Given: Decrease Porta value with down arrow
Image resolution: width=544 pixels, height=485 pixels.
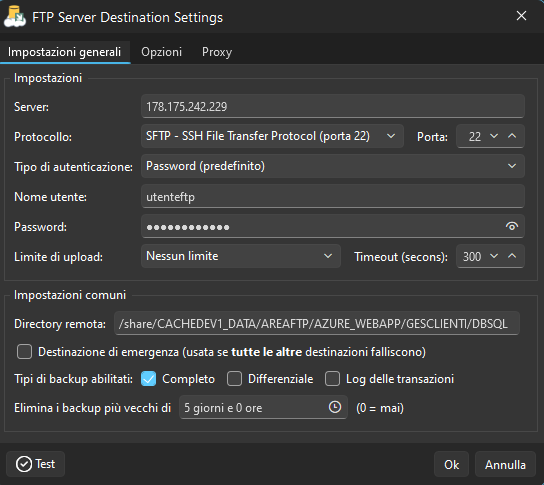Looking at the screenshot, I should click(494, 136).
